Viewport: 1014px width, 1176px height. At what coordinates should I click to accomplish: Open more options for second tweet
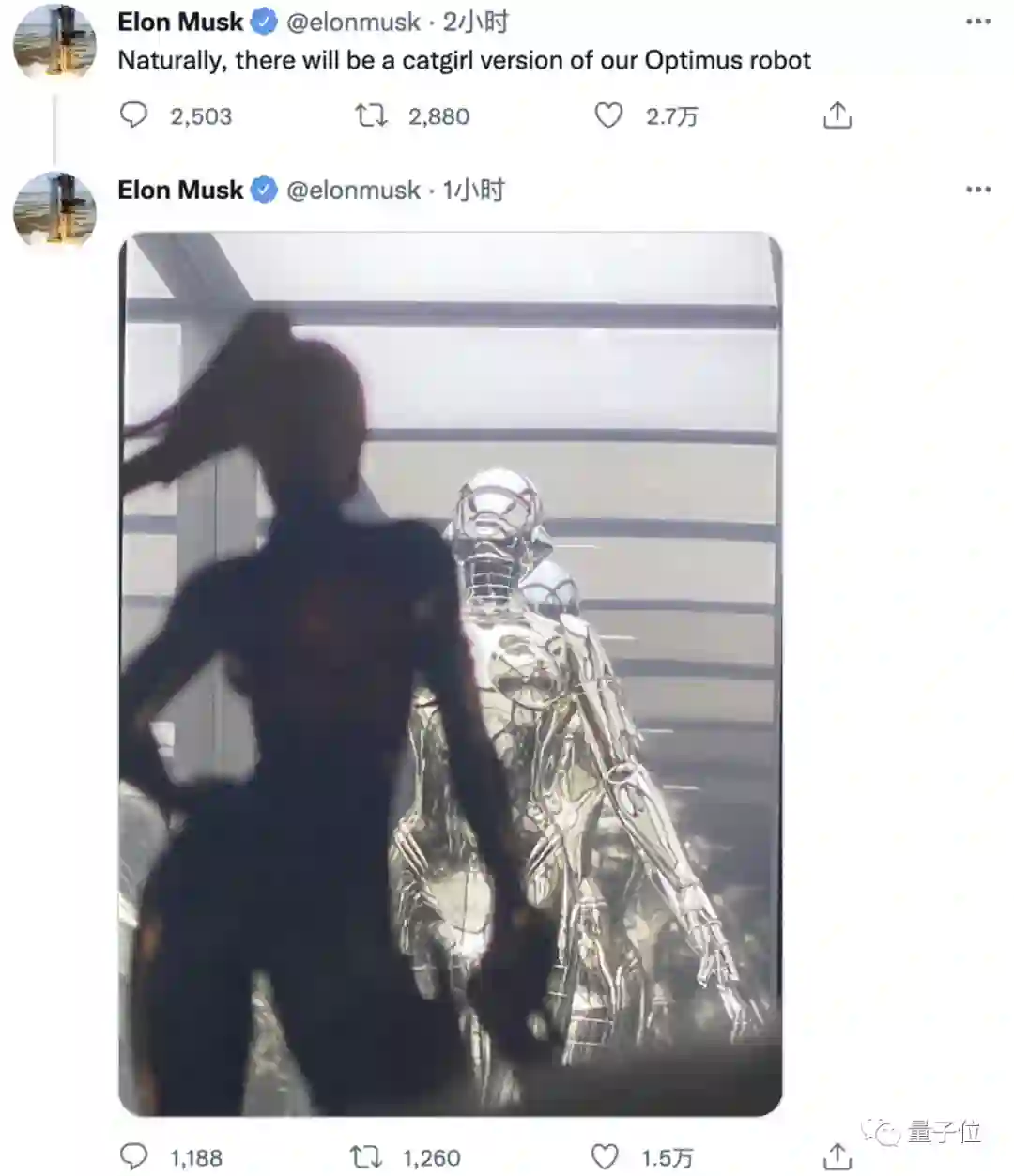click(x=978, y=190)
